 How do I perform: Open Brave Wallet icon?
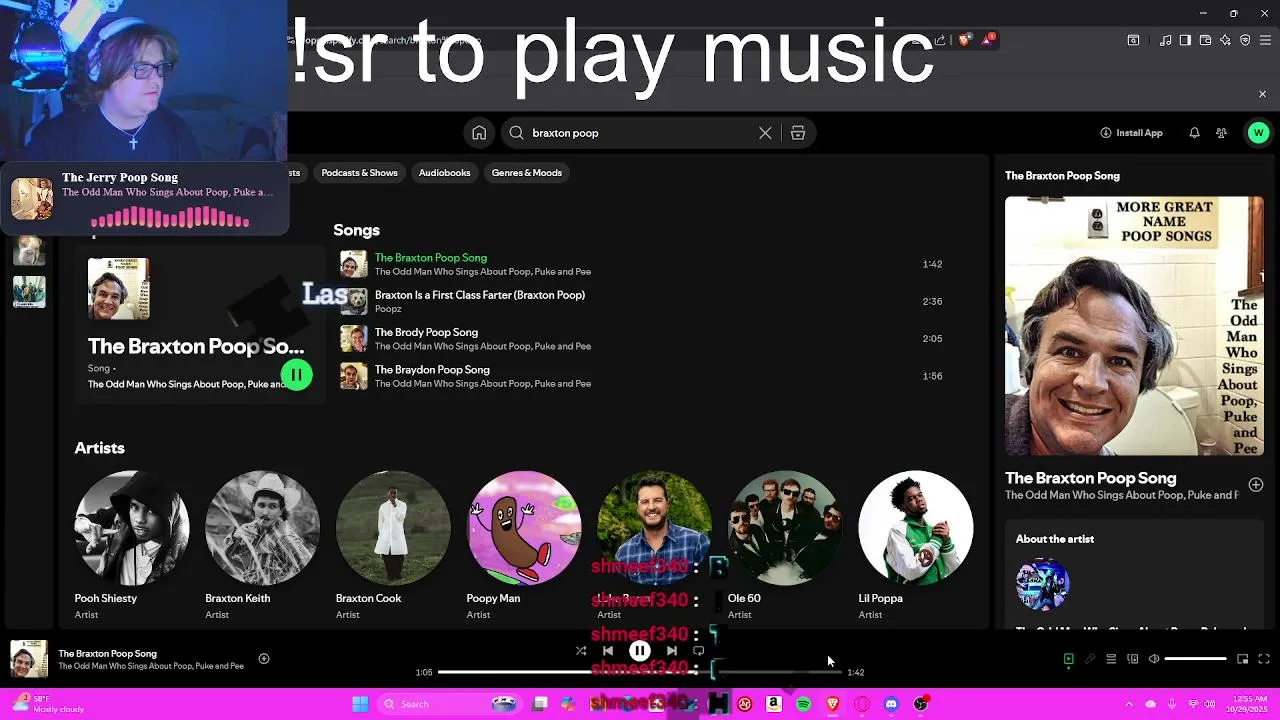(x=1205, y=40)
